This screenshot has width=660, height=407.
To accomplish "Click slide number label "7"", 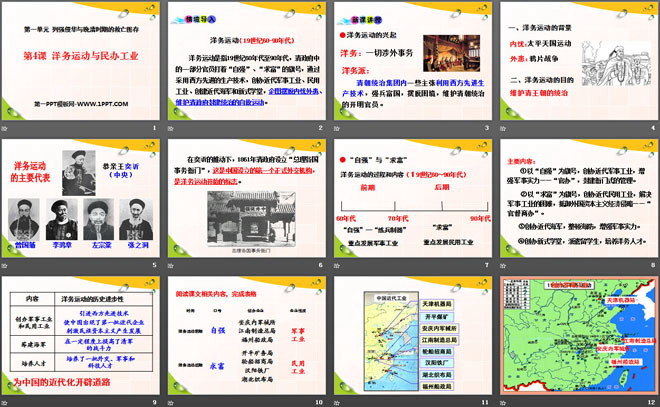I will point(487,265).
